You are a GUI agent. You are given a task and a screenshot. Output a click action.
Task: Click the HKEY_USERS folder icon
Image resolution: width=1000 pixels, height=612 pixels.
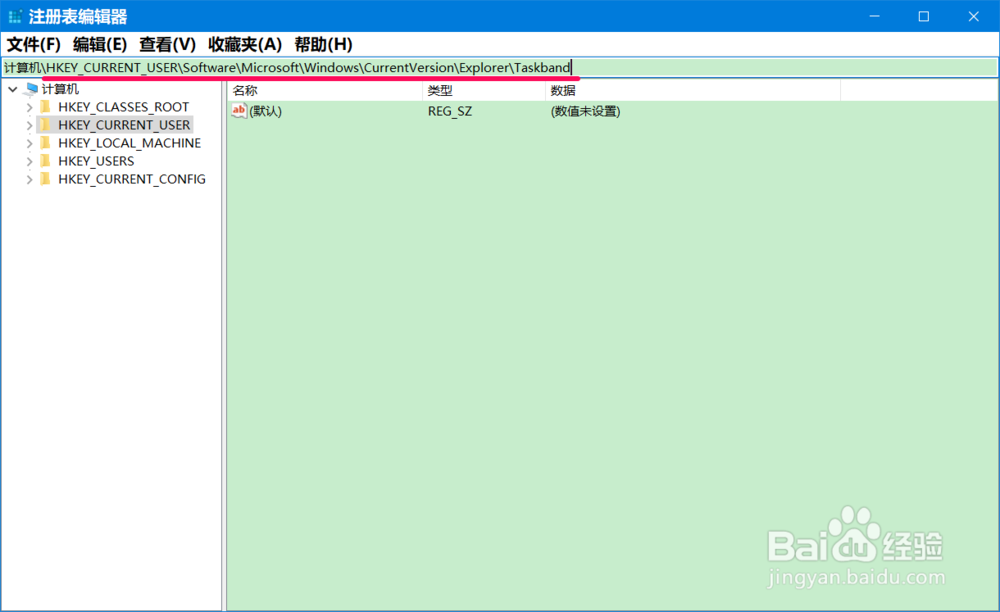pyautogui.click(x=44, y=160)
